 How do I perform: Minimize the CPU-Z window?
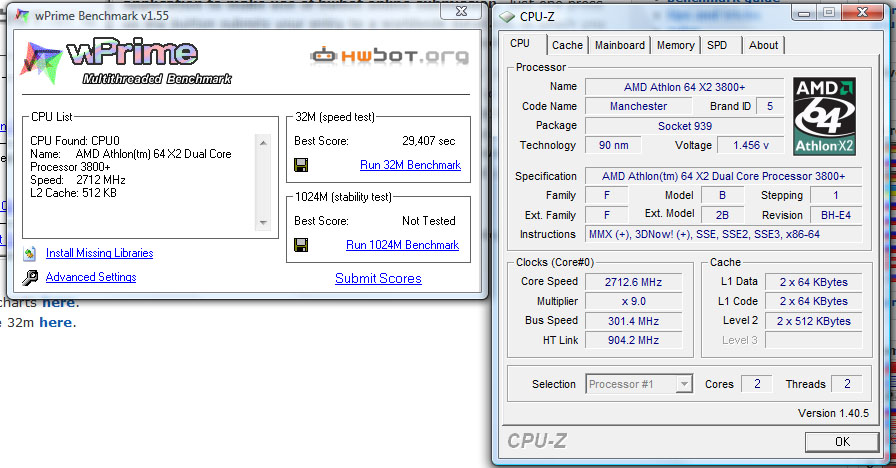(804, 13)
